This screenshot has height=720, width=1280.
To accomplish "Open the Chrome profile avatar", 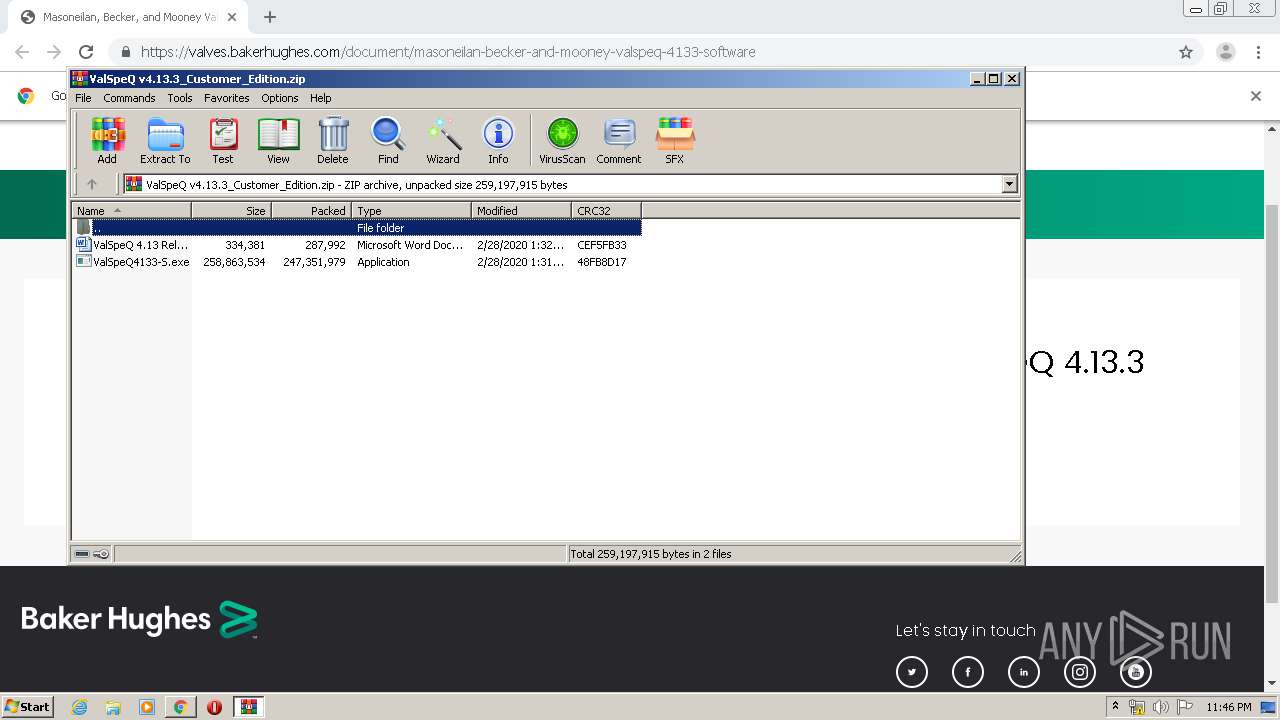I will 1226,52.
